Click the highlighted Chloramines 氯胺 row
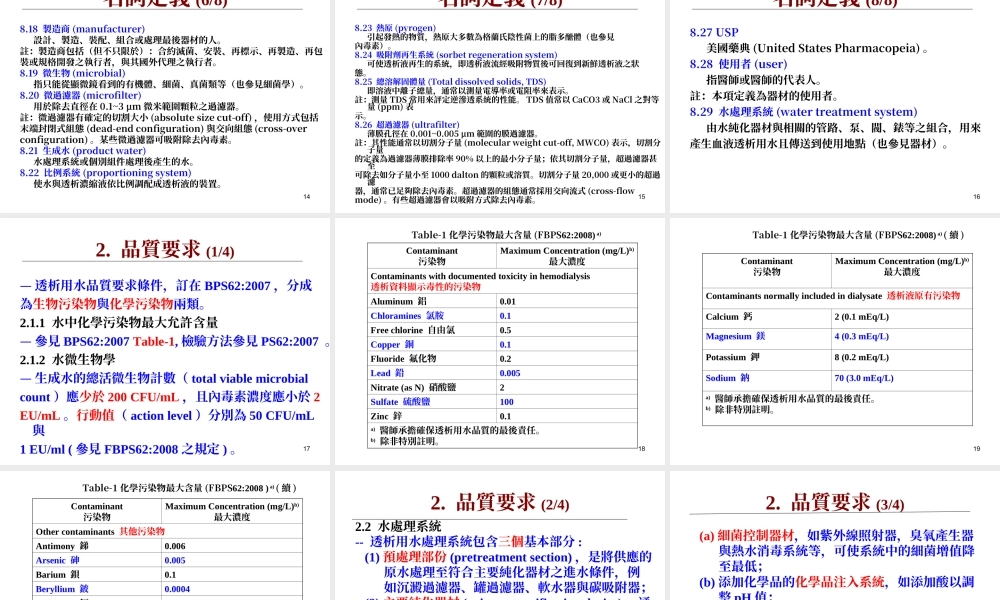 pos(410,314)
